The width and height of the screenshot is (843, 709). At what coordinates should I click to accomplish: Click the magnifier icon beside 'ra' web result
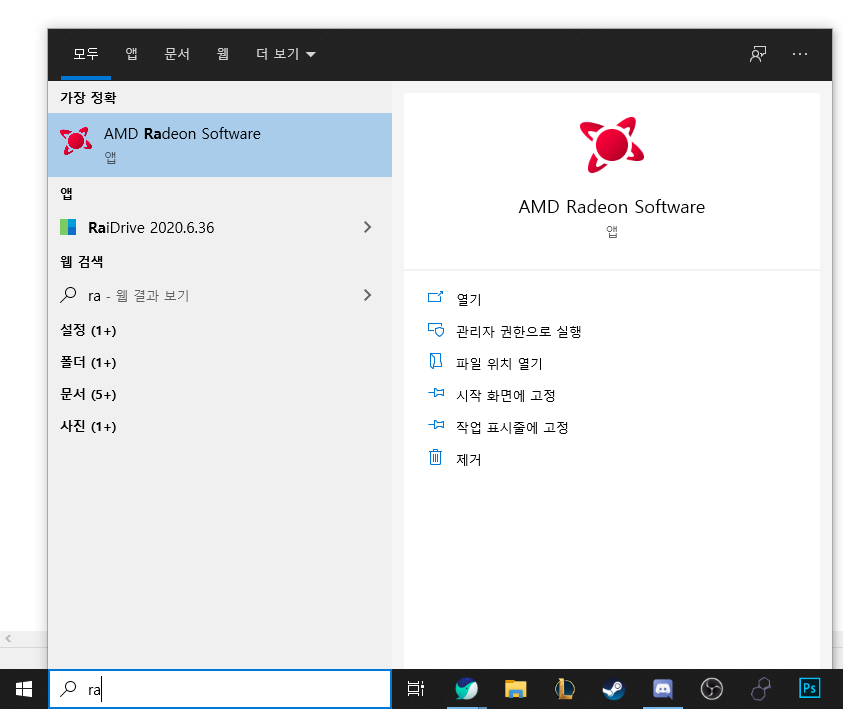point(68,295)
